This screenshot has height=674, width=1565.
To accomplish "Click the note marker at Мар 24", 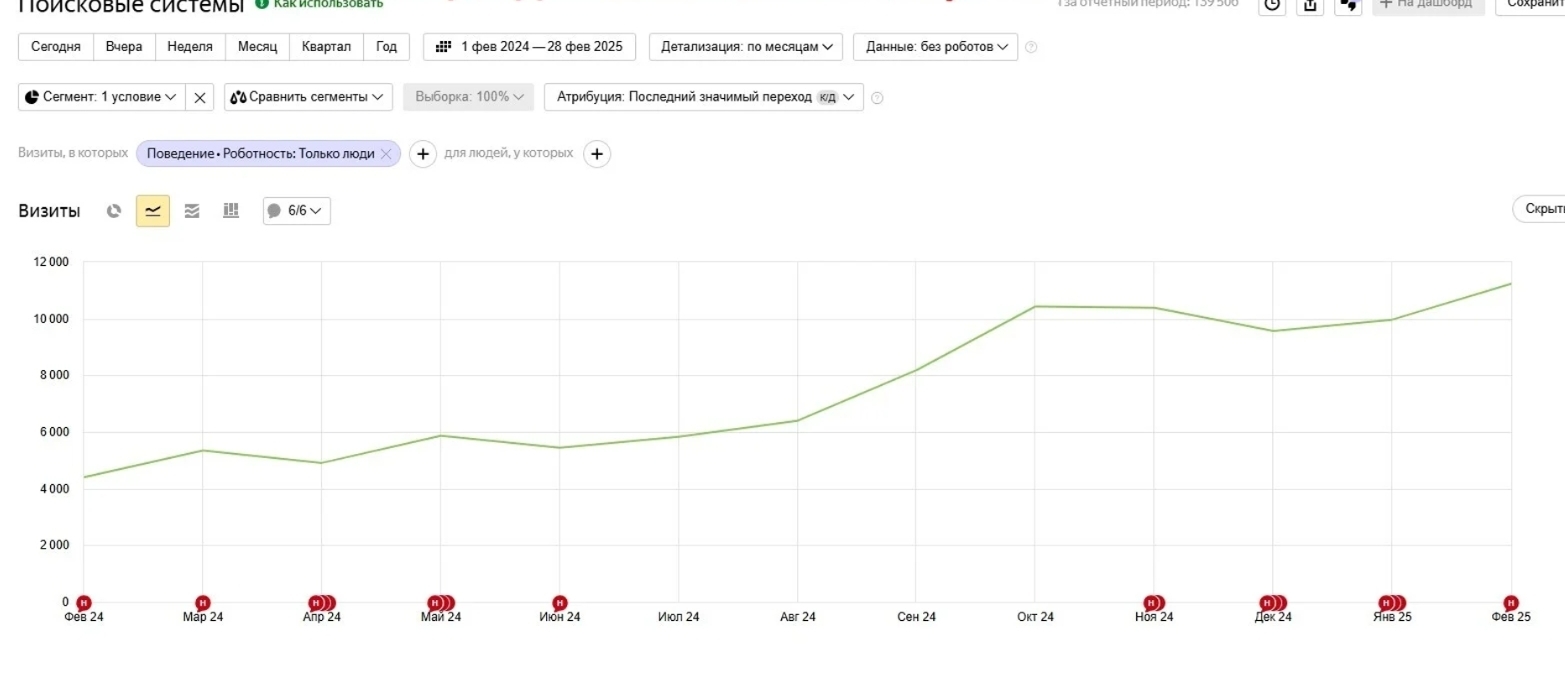I will 203,603.
